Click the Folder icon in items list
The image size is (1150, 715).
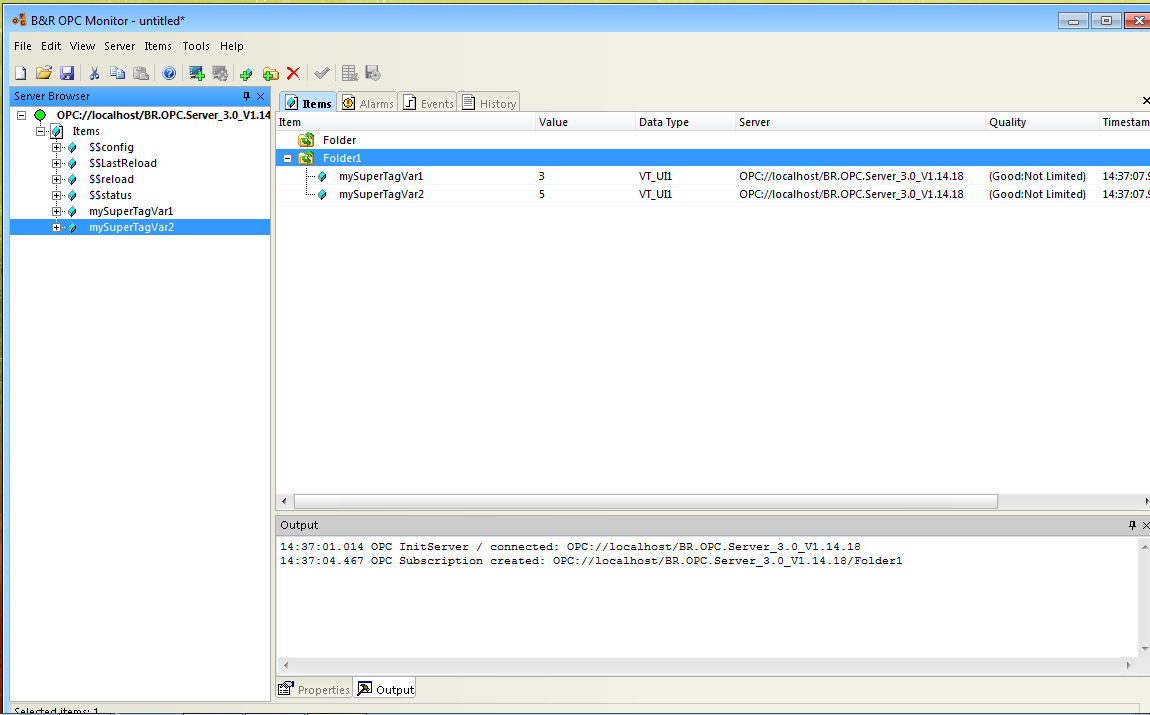306,140
